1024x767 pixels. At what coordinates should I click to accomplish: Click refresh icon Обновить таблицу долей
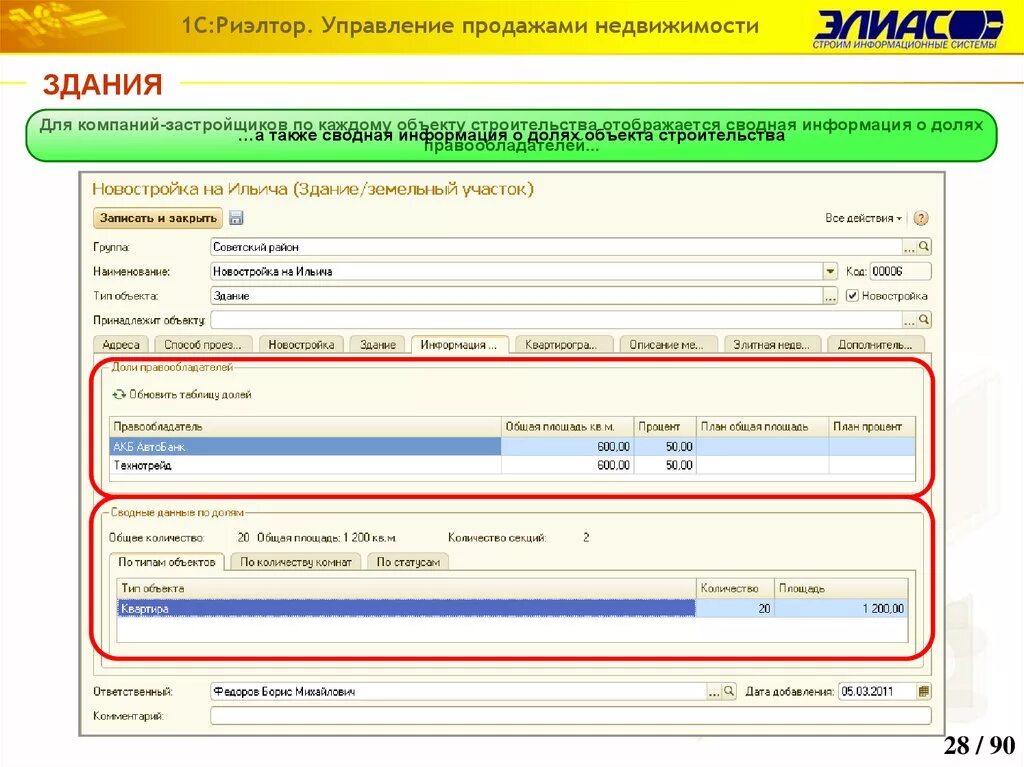click(x=119, y=395)
